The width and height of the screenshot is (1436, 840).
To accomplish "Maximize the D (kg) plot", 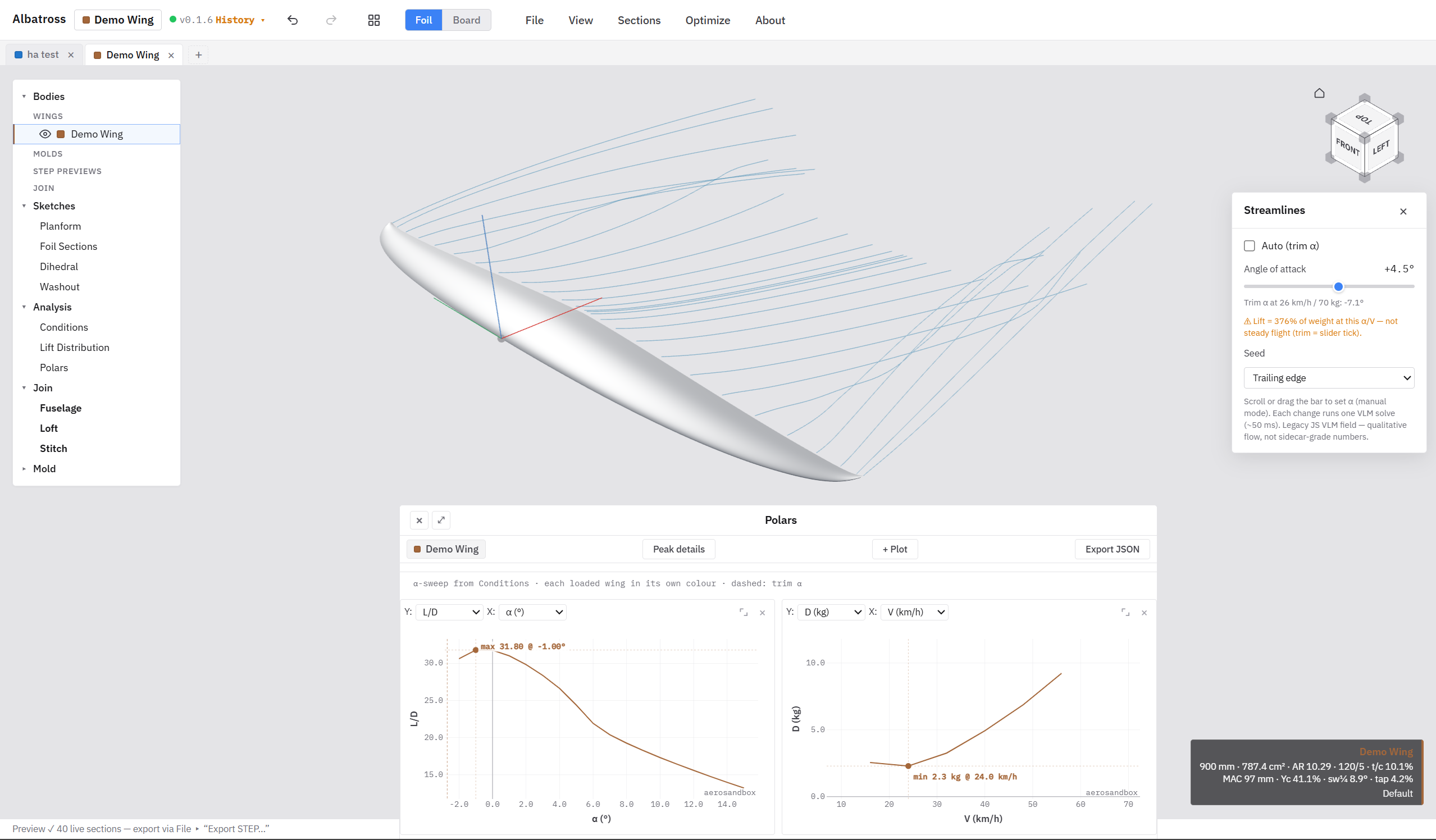I will tap(1125, 612).
